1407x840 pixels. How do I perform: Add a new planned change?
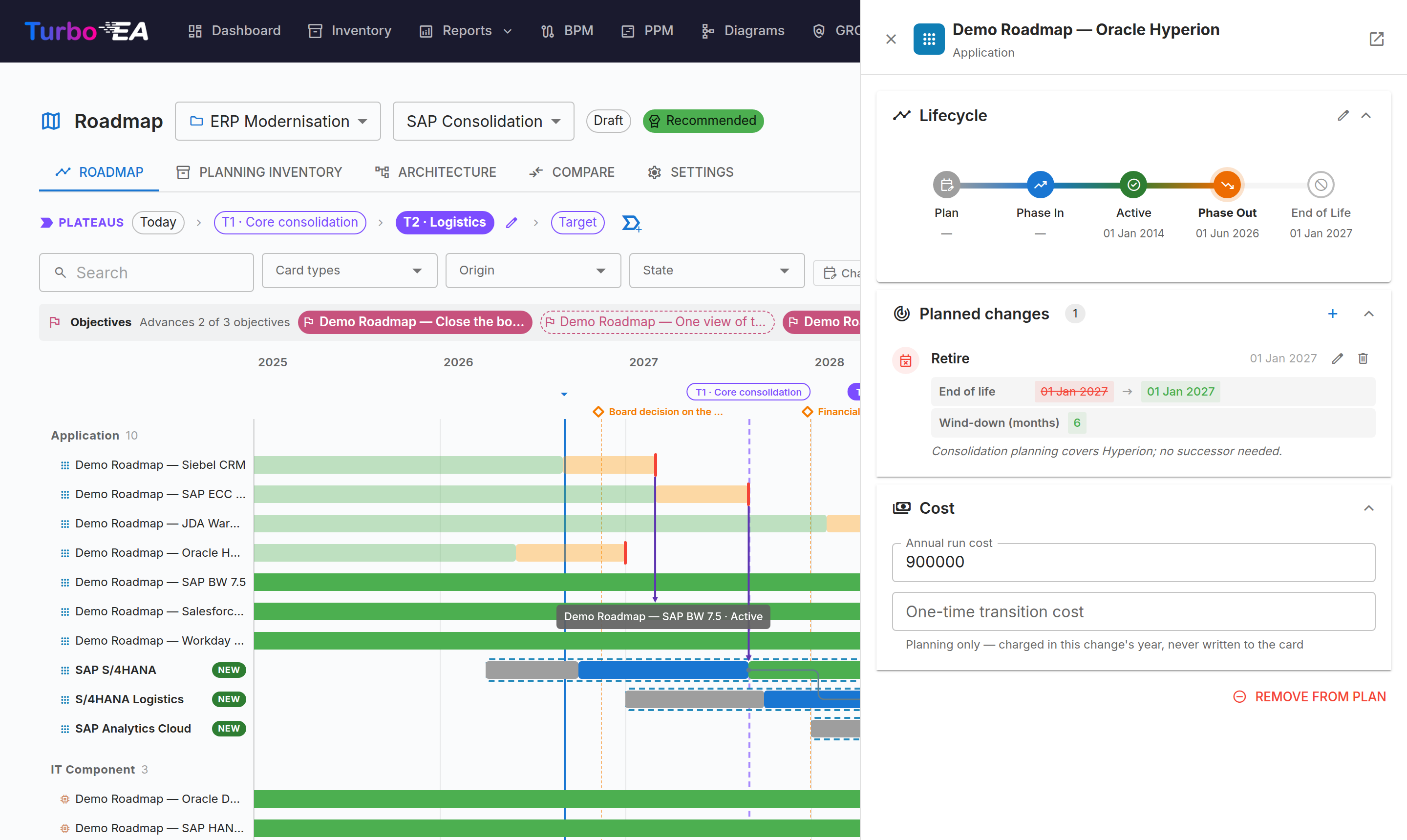coord(1333,314)
